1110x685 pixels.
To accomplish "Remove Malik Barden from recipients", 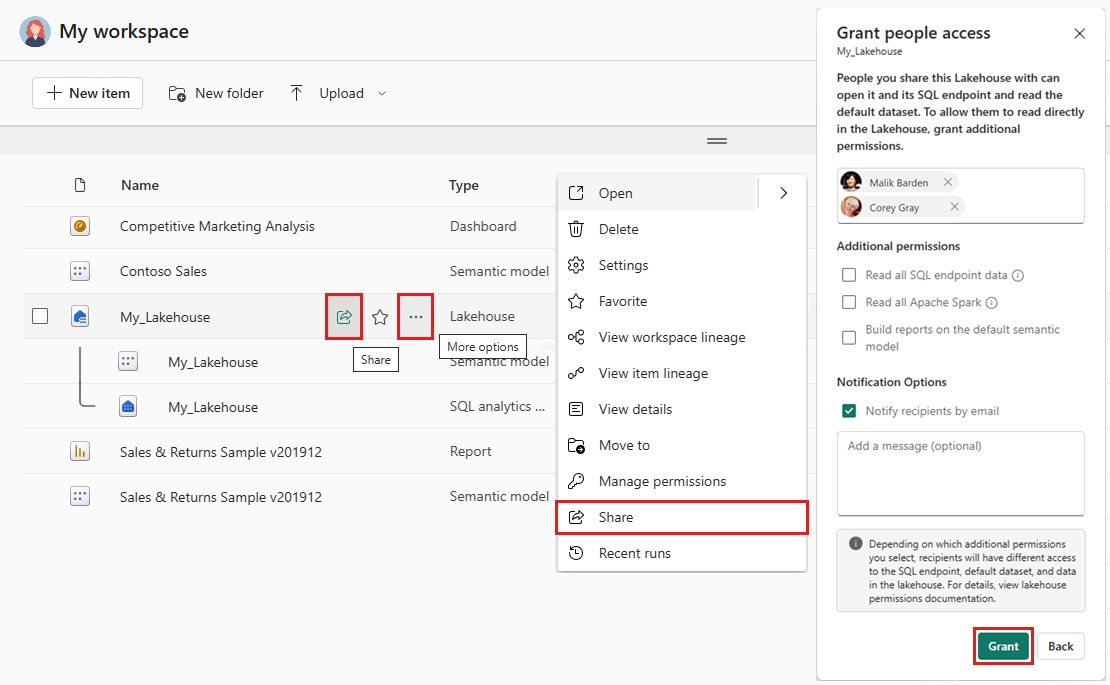I will pos(948,183).
